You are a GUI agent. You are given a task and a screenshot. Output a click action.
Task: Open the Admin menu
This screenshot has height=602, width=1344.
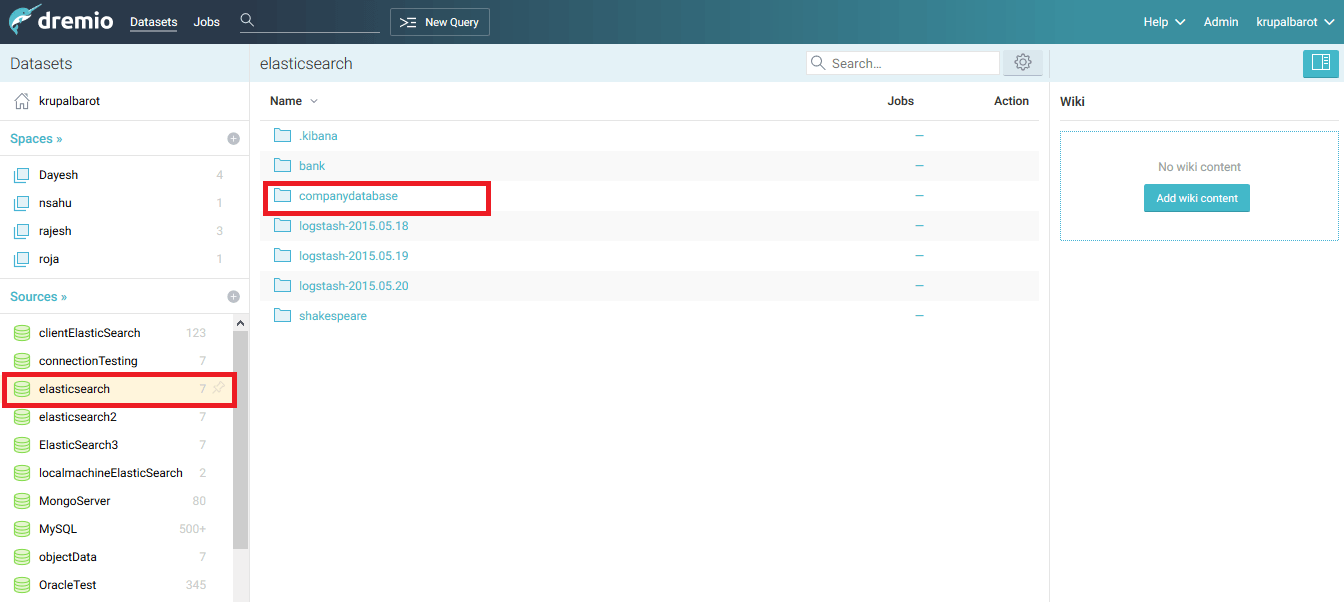(x=1221, y=22)
